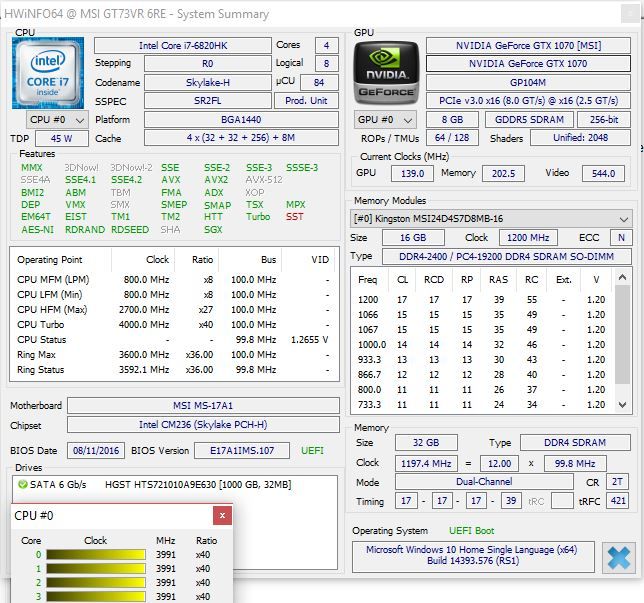Click the Unified: 2048 shaders field
This screenshot has width=644, height=603.
pos(580,138)
